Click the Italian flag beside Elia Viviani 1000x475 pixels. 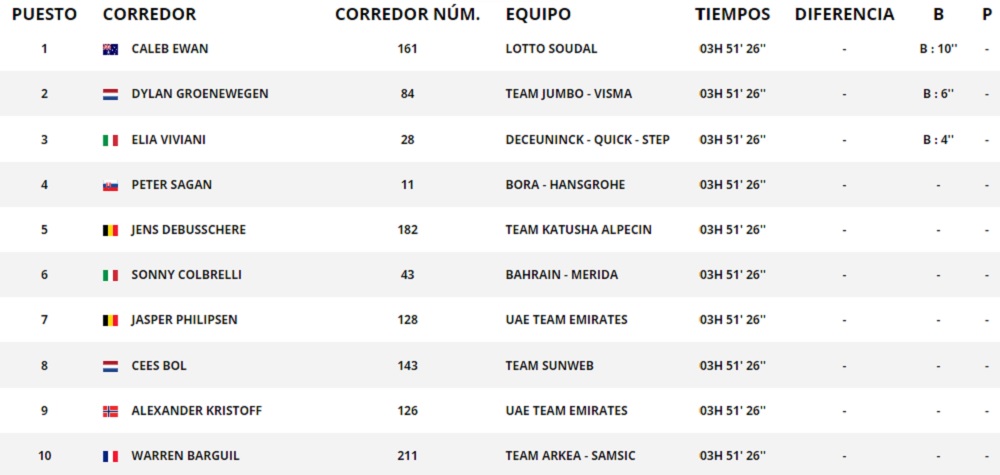110,140
